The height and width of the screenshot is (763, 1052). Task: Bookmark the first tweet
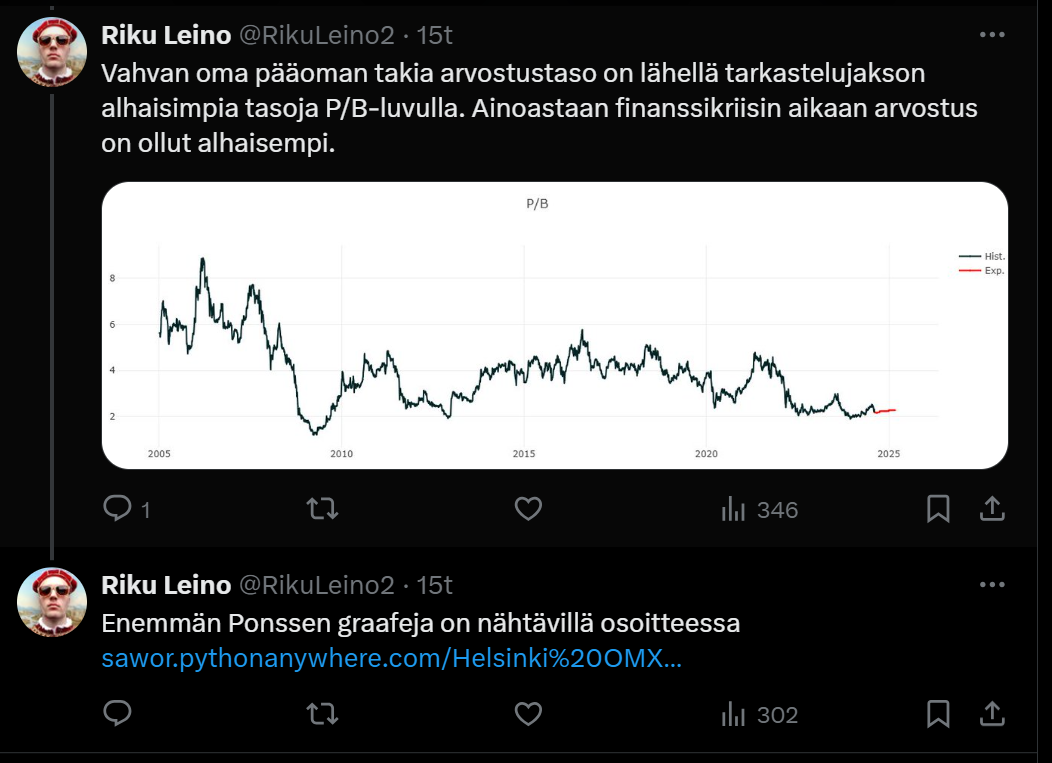(x=938, y=509)
